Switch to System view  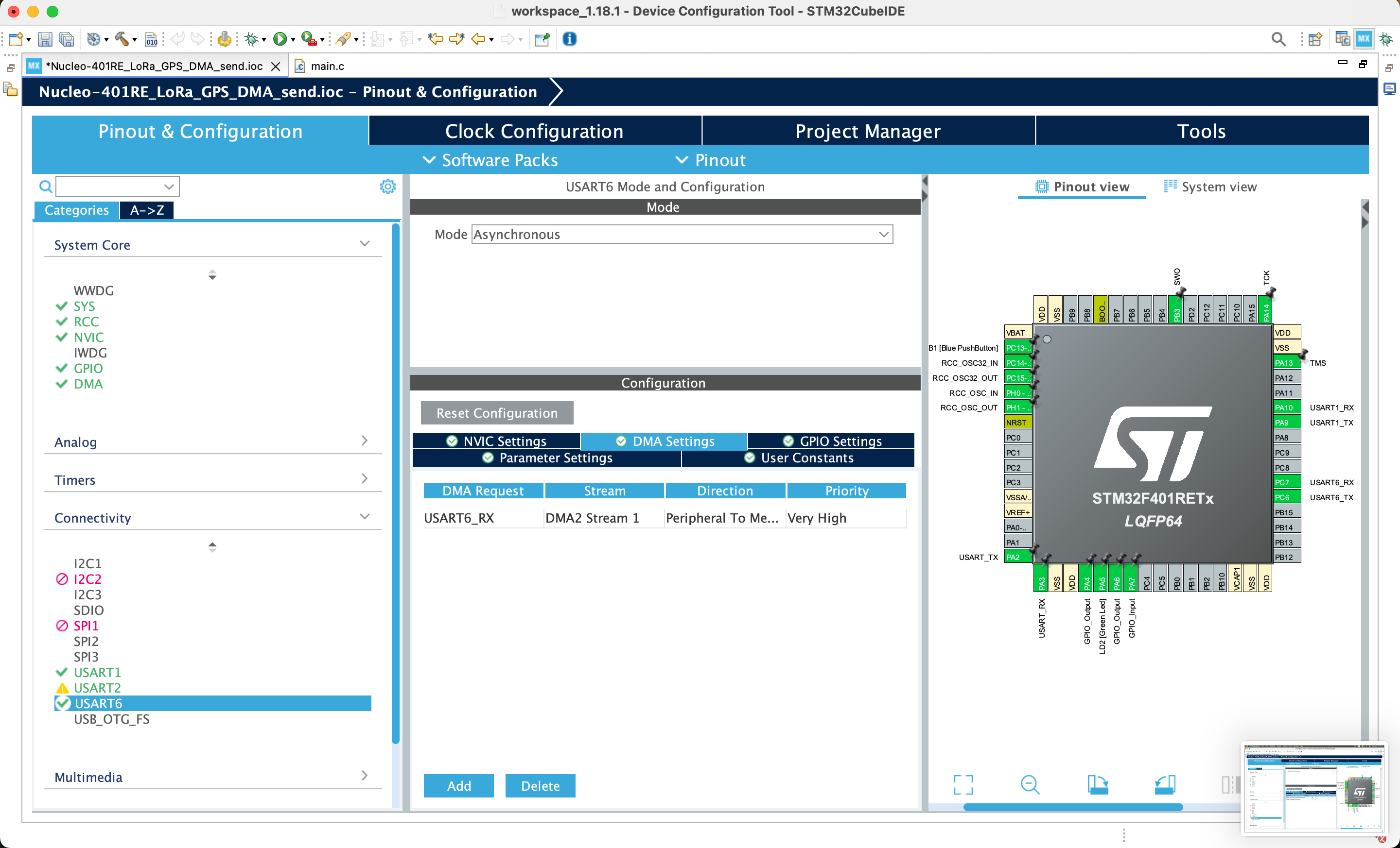pos(1210,187)
